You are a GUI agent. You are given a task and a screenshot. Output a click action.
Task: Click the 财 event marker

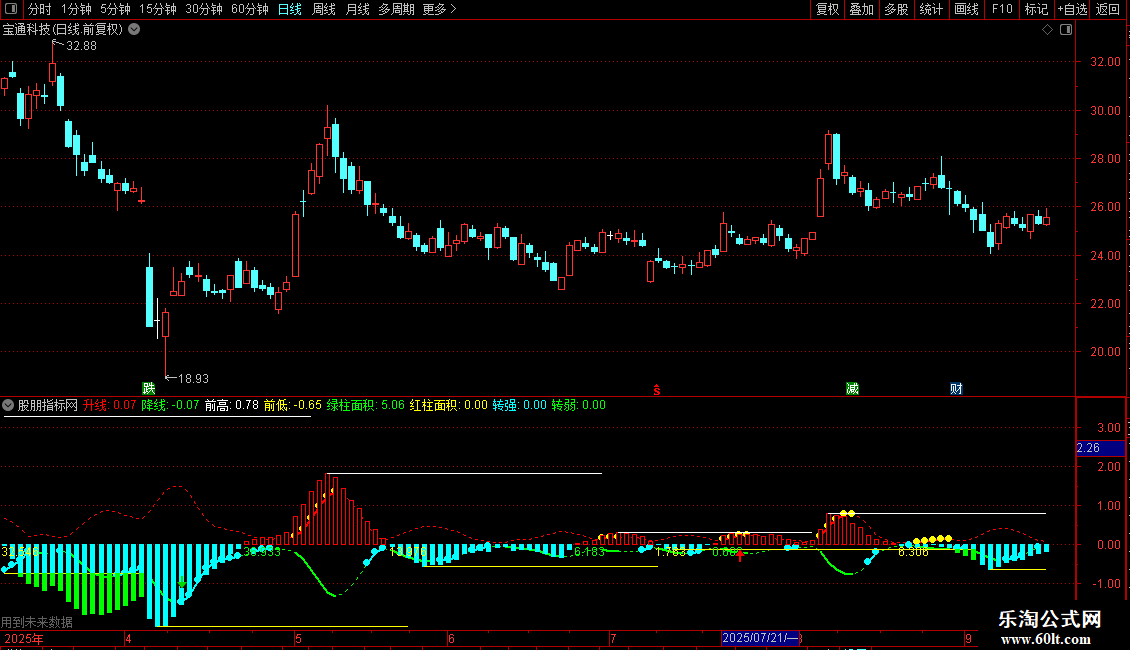point(956,388)
